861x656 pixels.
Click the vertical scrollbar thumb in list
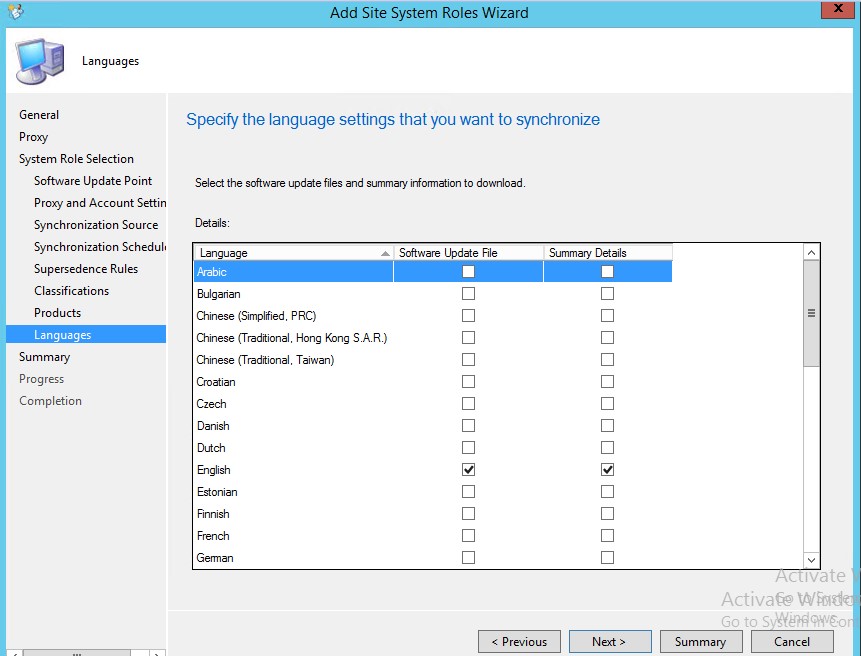click(x=811, y=314)
